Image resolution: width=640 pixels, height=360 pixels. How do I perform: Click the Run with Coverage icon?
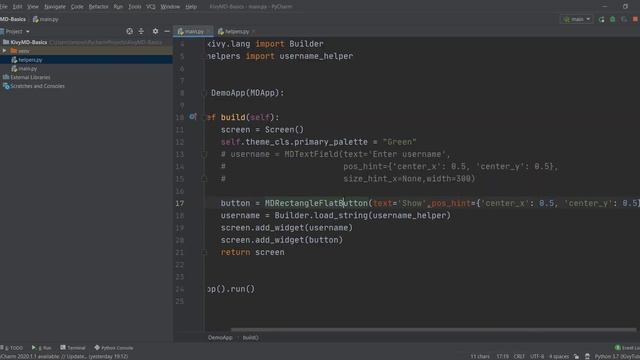(624, 19)
